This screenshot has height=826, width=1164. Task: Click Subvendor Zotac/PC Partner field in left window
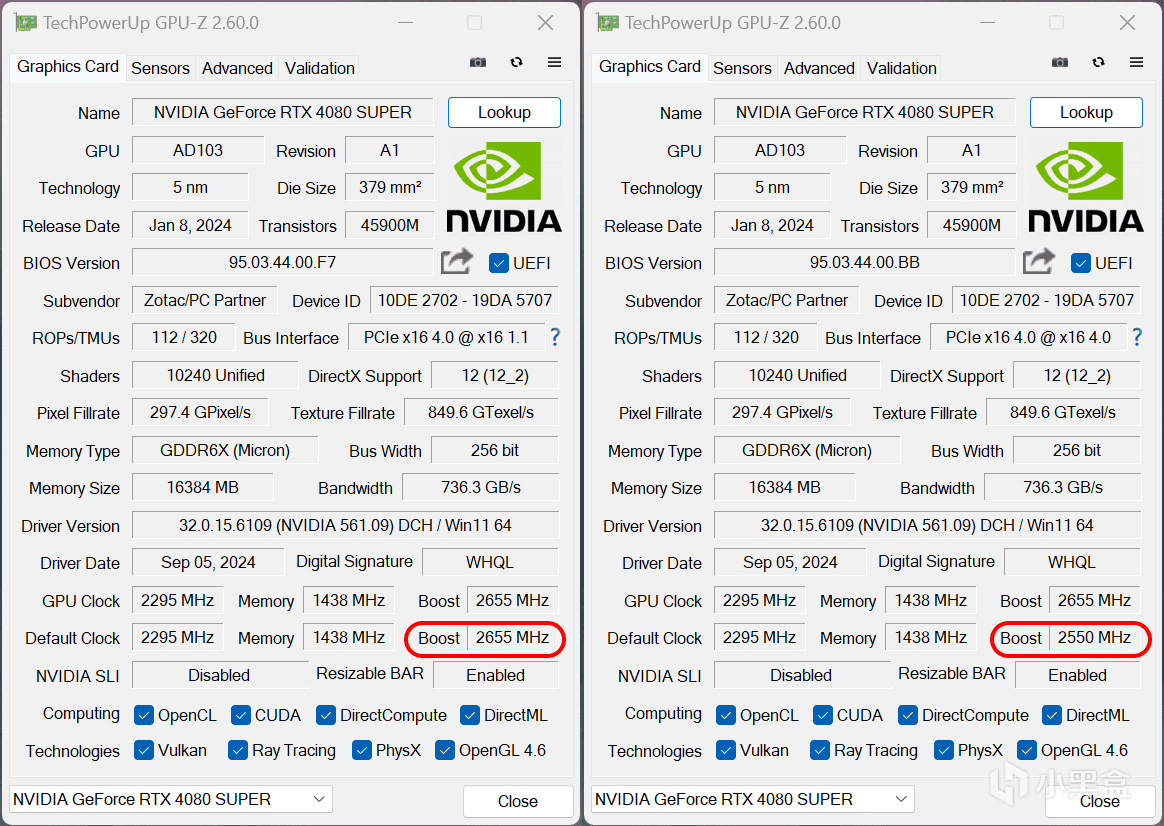205,300
